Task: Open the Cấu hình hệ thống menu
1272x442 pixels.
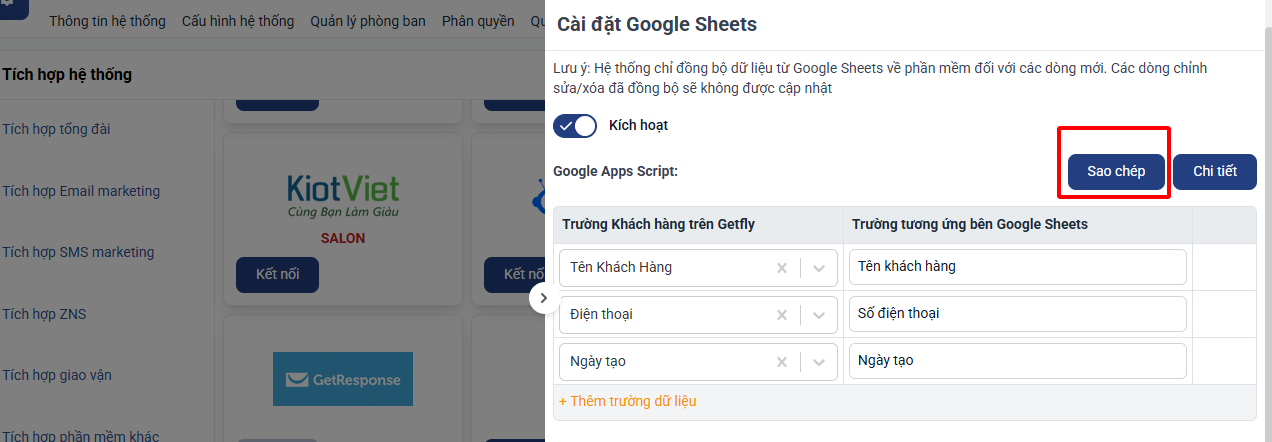Action: click(x=238, y=21)
